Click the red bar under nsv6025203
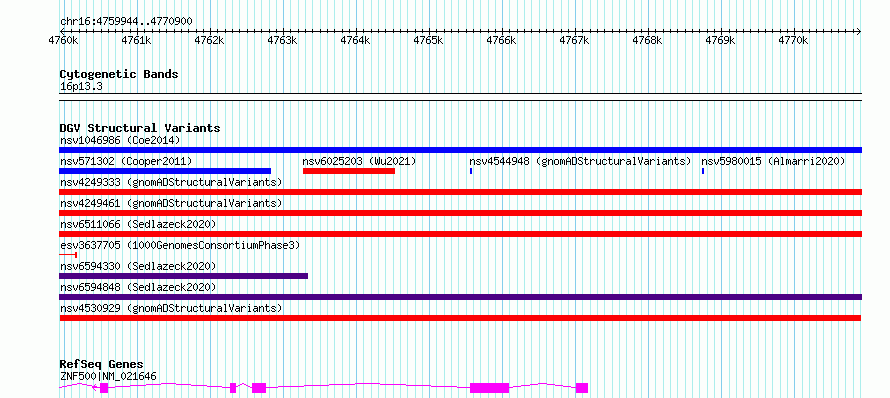Image resolution: width=890 pixels, height=398 pixels. 349,171
